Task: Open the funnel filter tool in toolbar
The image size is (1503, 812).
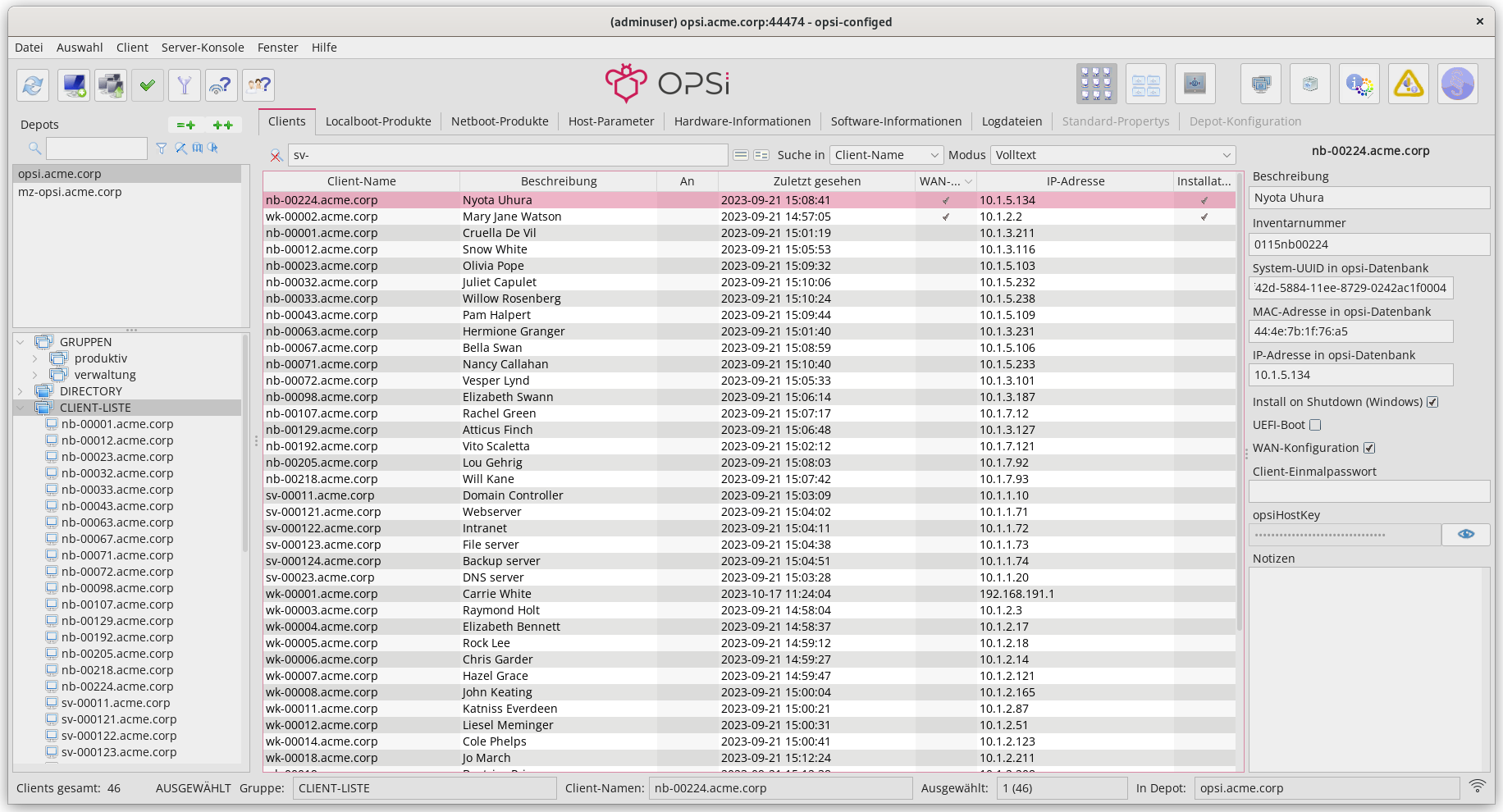Action: [x=185, y=84]
